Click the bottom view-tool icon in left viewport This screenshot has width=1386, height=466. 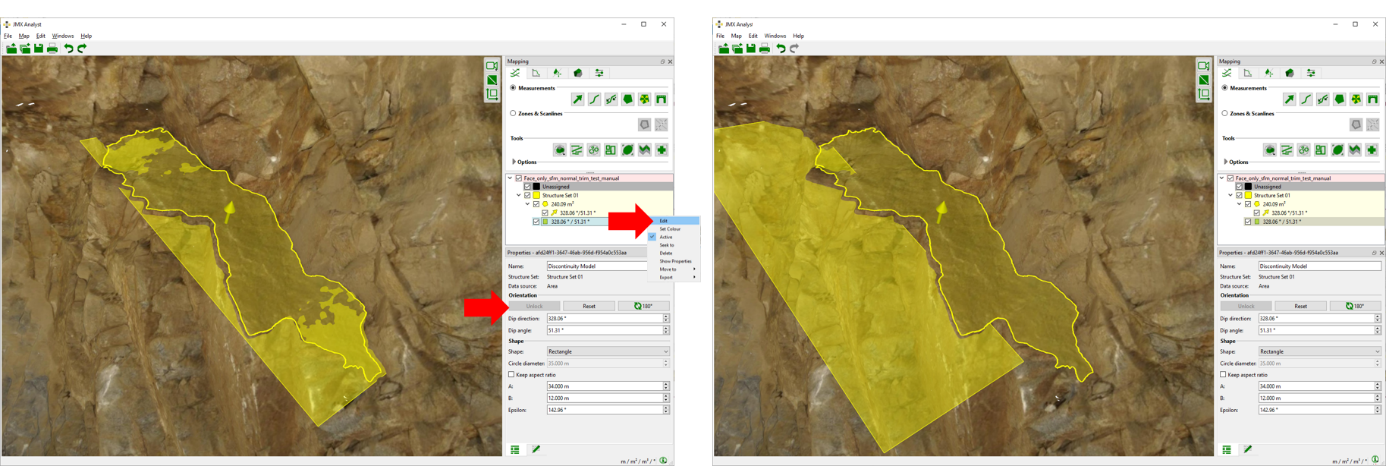pos(491,94)
